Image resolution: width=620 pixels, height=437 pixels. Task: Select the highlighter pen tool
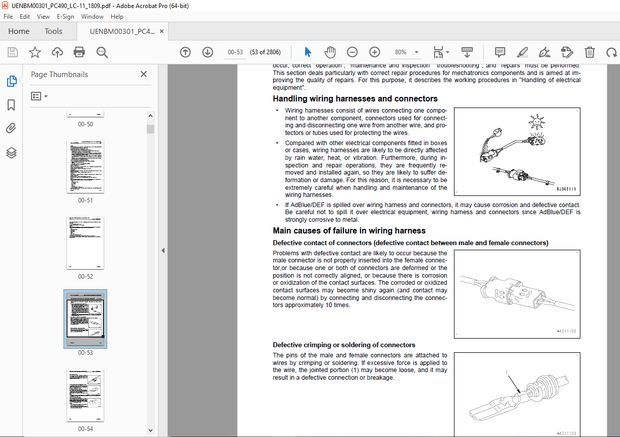pos(522,52)
